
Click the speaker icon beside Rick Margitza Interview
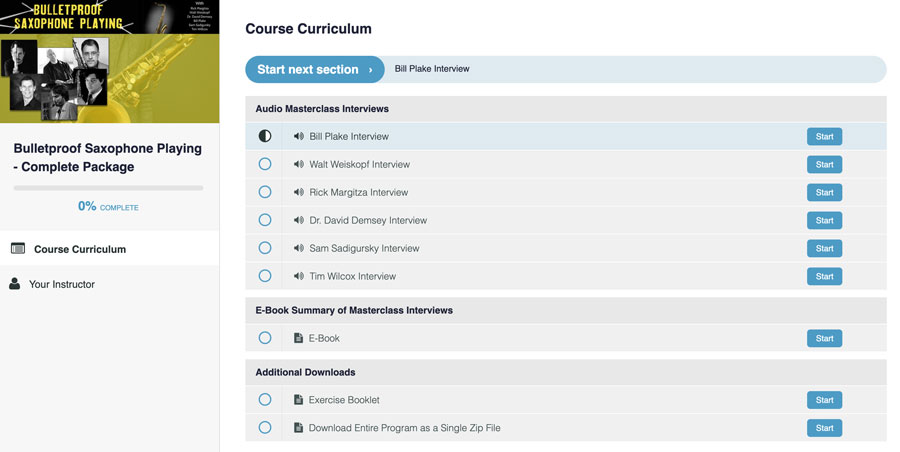(x=298, y=192)
